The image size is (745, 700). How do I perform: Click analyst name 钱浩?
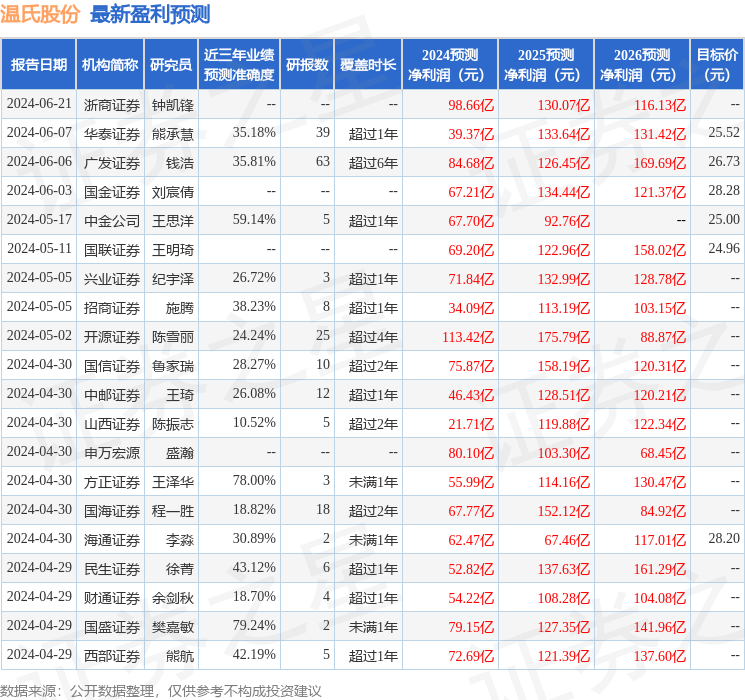pos(180,163)
